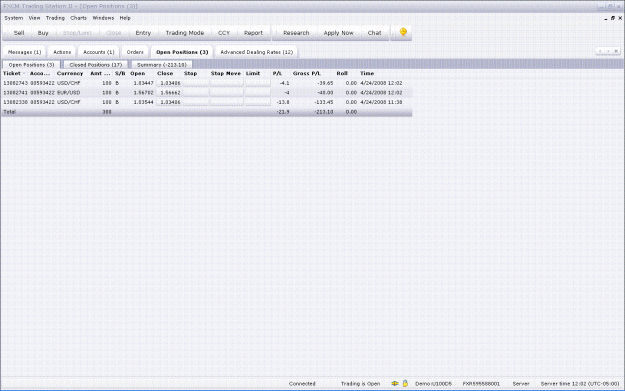Open the Trading Mode toolbar option
Screen dimensions: 625x391
click(x=185, y=33)
